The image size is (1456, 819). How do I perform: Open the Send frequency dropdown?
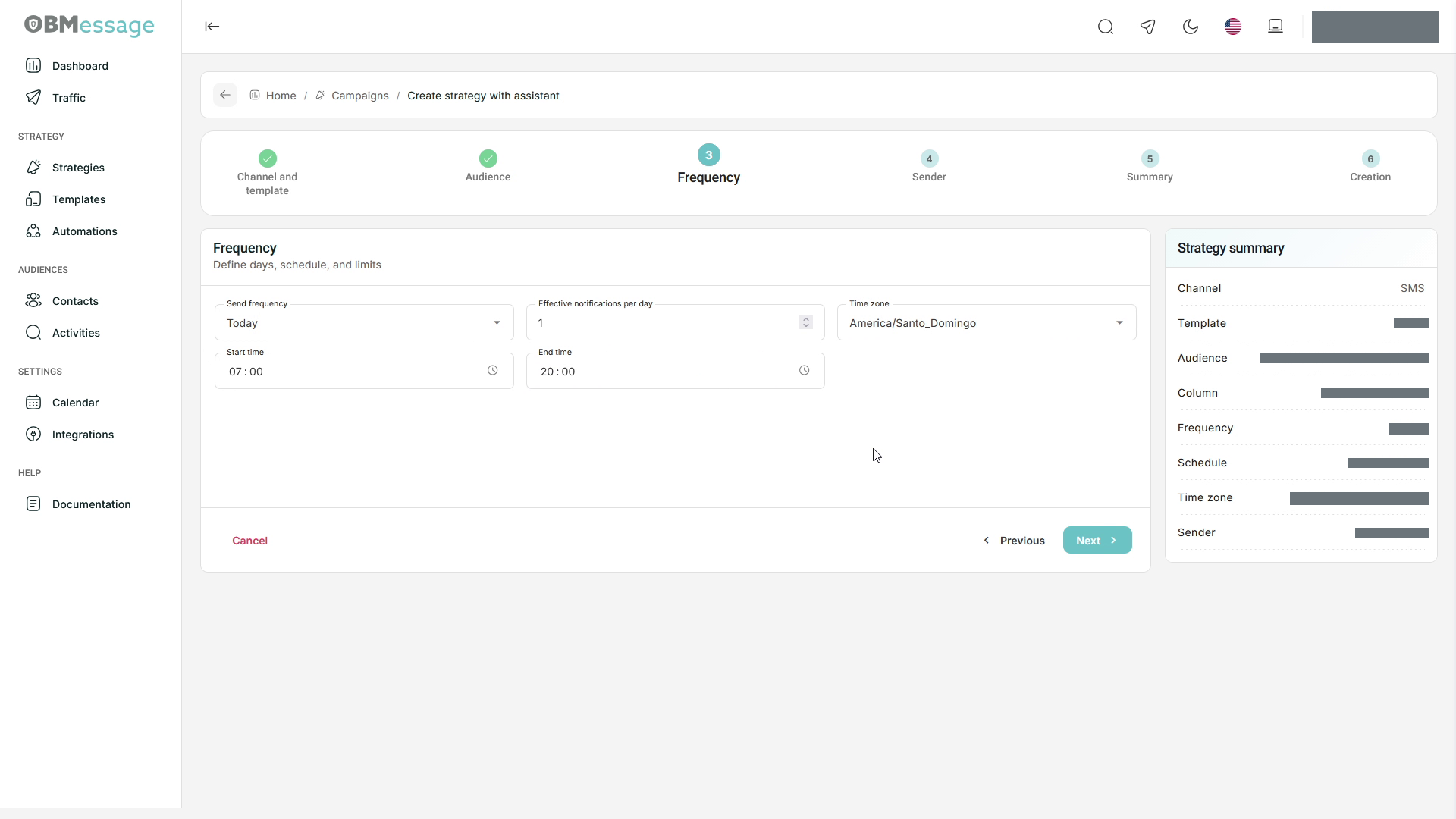[x=364, y=323]
